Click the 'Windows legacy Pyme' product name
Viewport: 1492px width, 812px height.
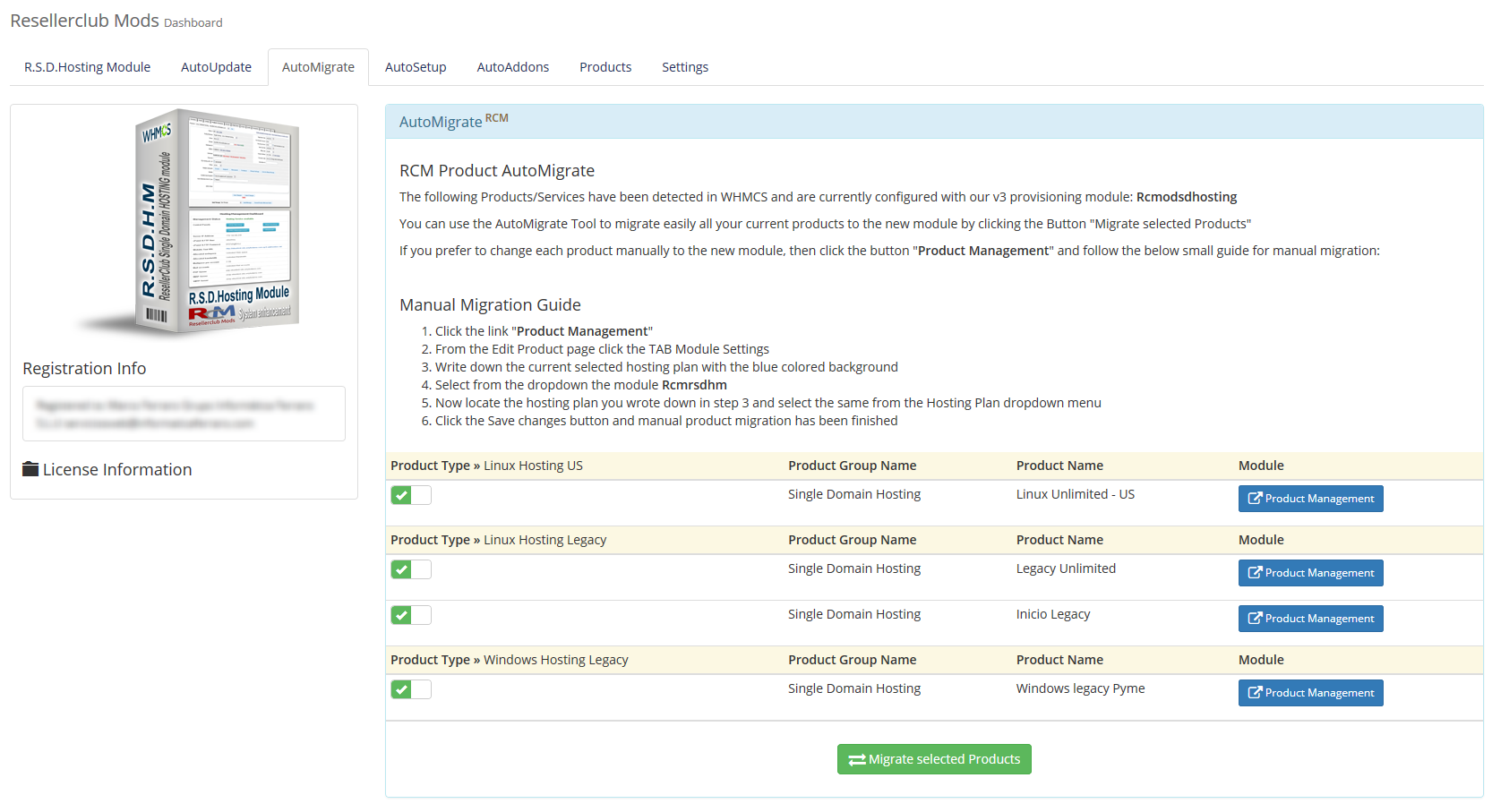tap(1080, 688)
